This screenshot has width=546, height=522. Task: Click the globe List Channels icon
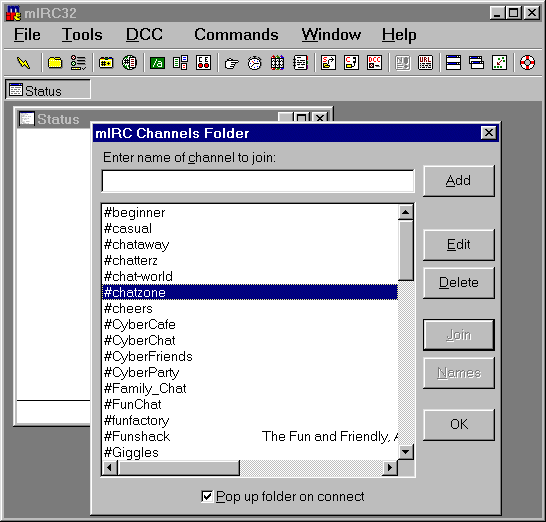tap(129, 63)
